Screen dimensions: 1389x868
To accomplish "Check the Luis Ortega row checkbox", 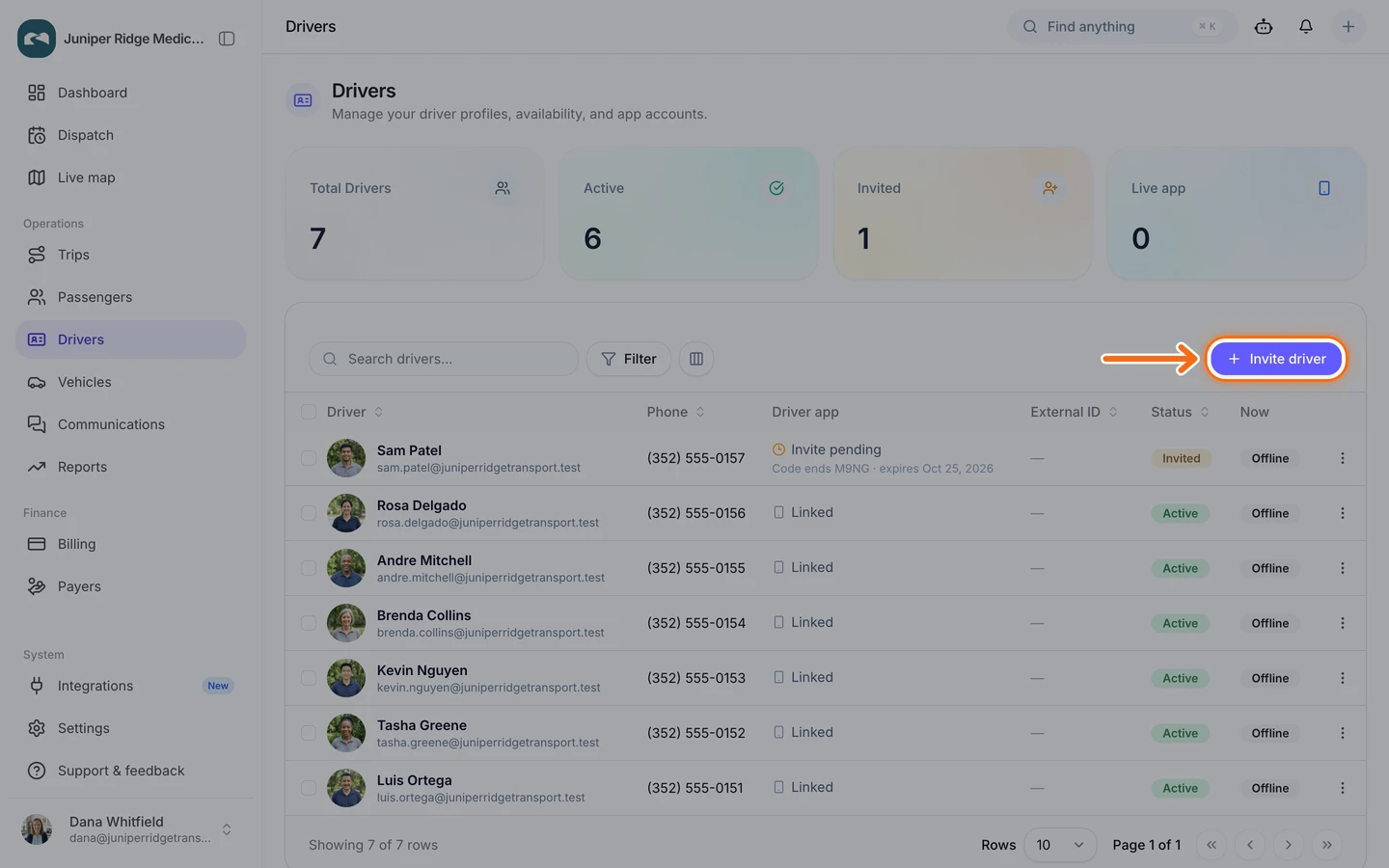I will pos(309,788).
